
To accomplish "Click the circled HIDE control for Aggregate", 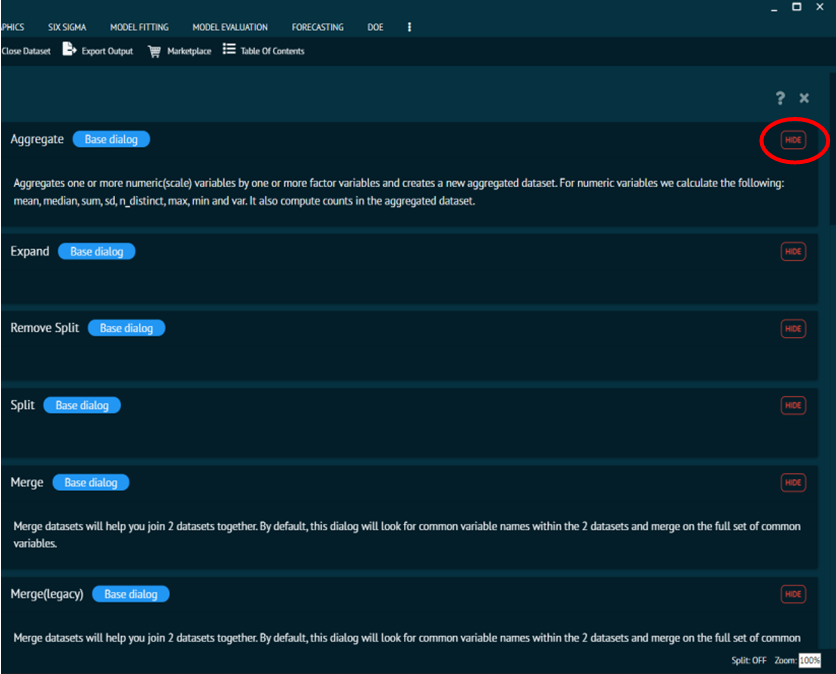I will pos(793,140).
